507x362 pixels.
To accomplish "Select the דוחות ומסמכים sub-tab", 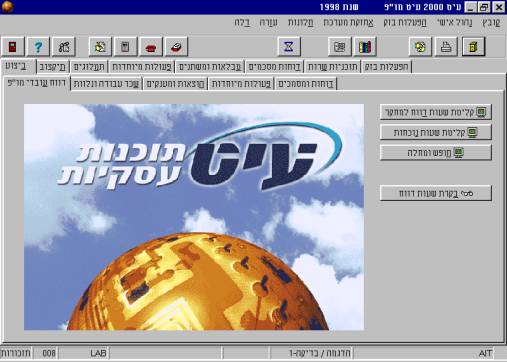I will tap(306, 84).
